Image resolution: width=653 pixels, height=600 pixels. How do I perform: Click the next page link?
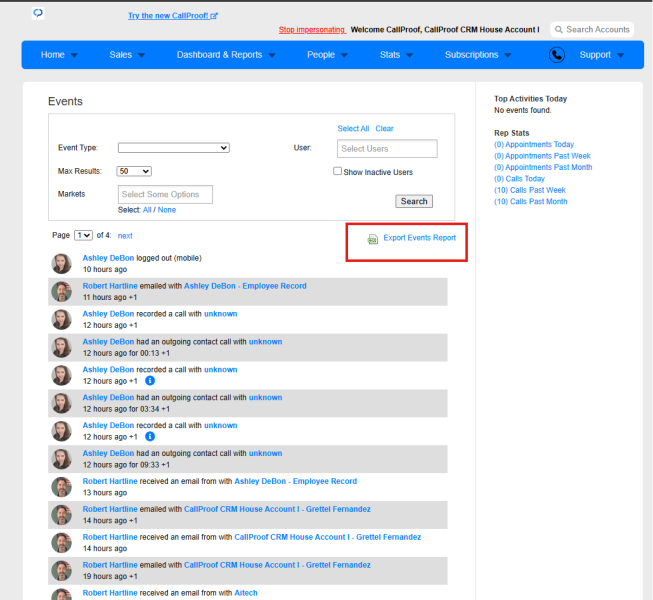click(125, 236)
